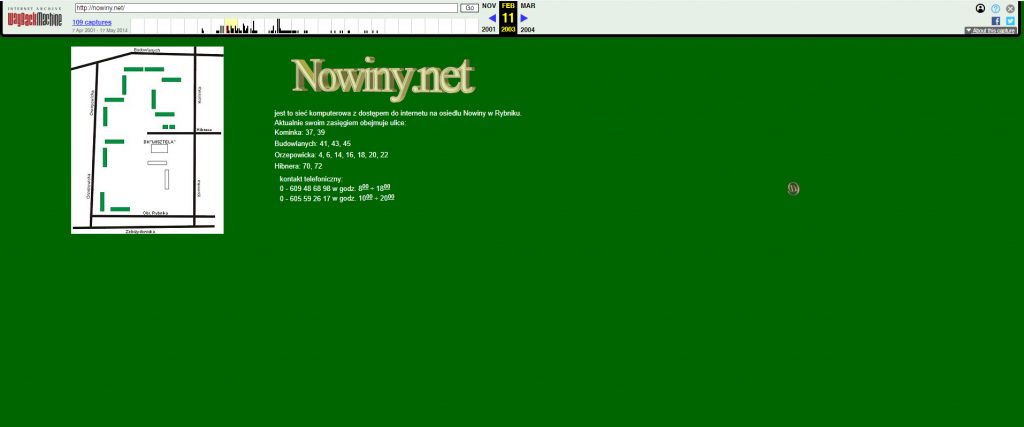Open the Nowiny neighborhood map image

(x=147, y=140)
